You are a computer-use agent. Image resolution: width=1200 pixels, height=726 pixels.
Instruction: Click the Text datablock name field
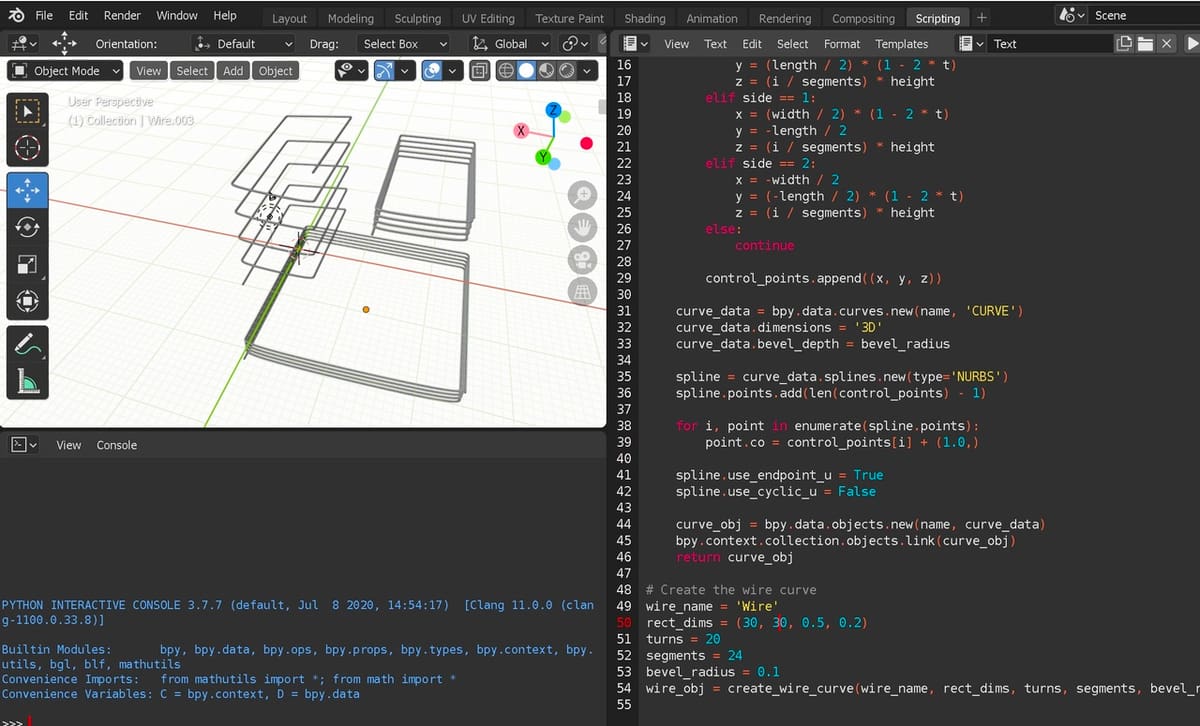(x=1050, y=44)
